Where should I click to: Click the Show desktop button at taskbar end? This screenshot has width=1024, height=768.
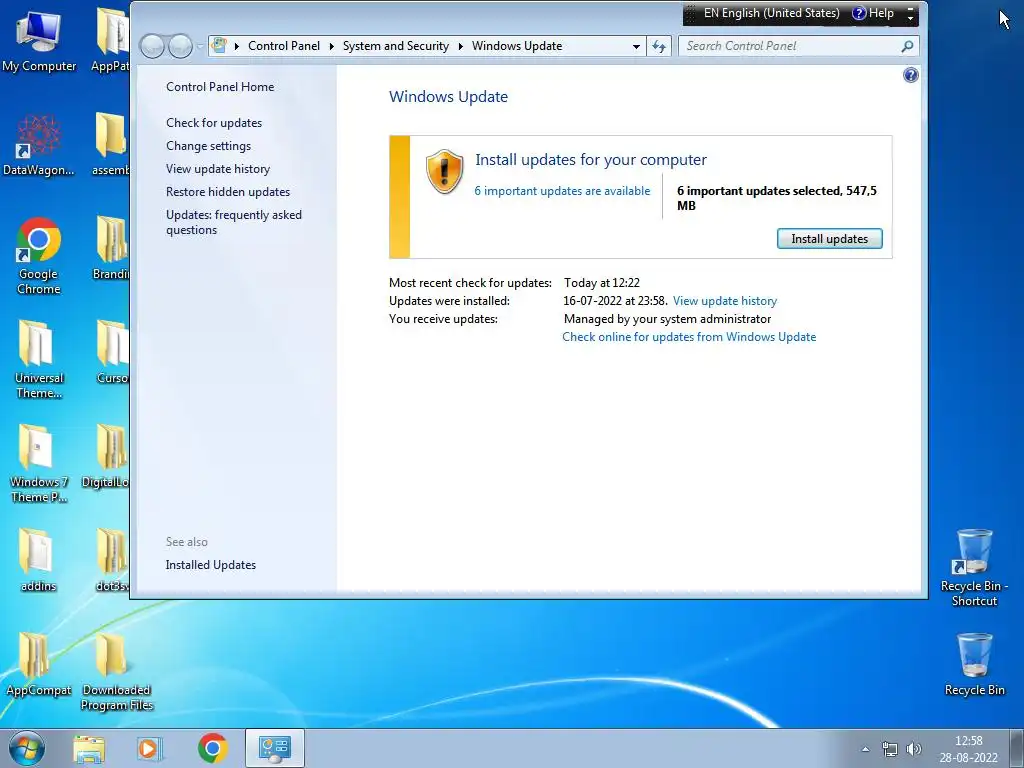[1016, 748]
